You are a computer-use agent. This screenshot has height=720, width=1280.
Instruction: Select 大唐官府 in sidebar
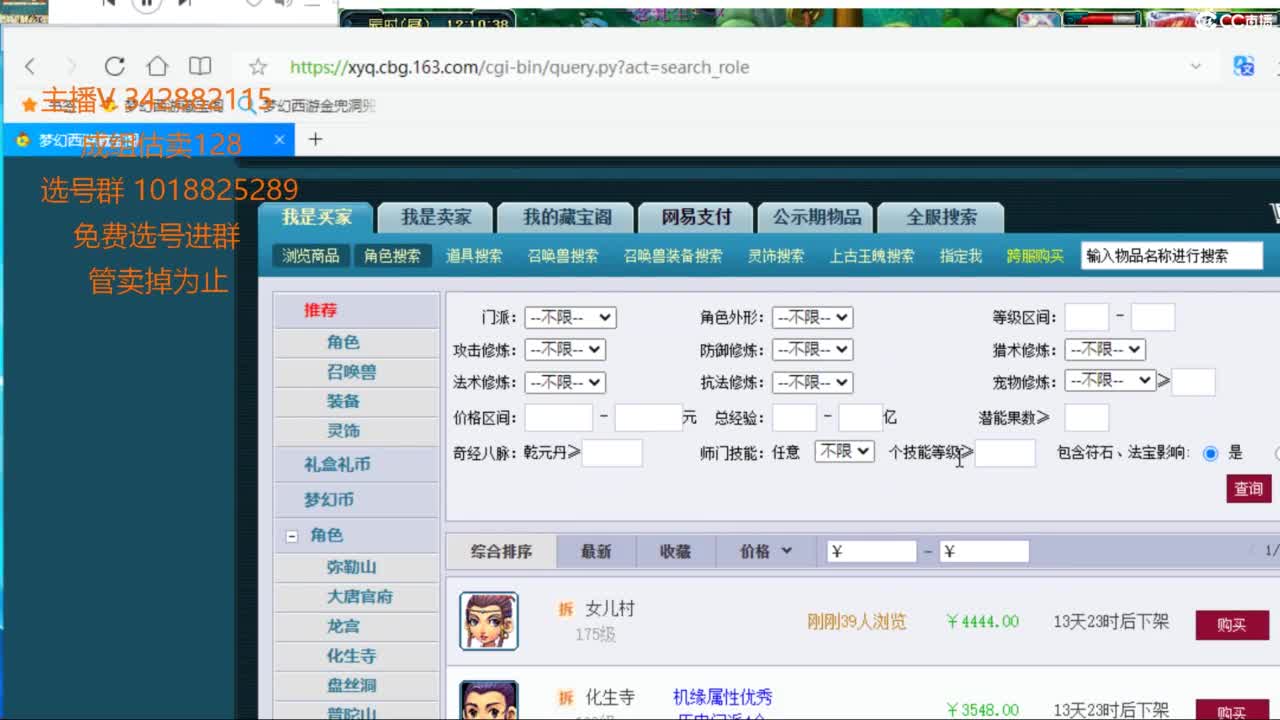pyautogui.click(x=360, y=596)
